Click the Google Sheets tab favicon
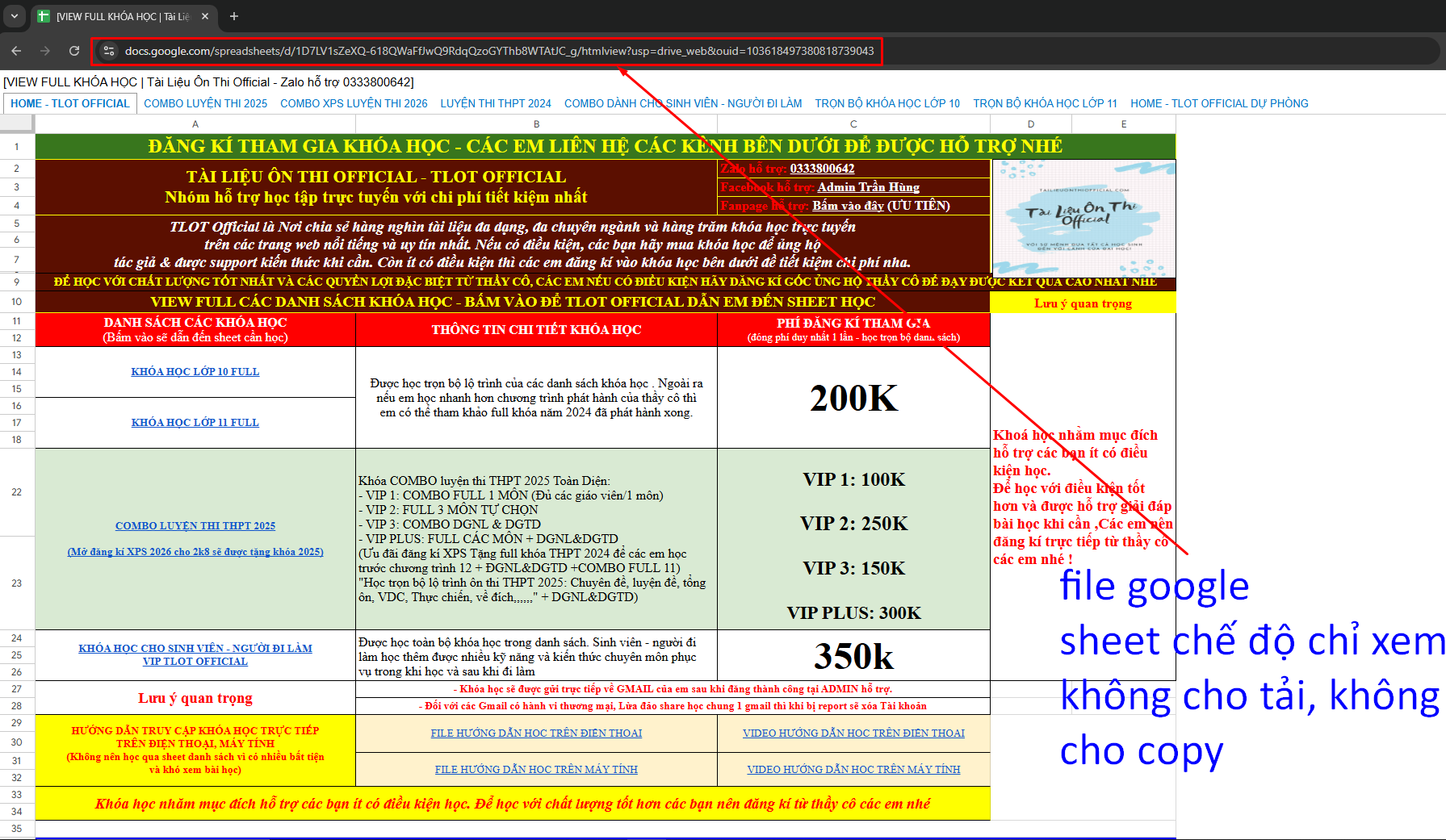This screenshot has width=1446, height=840. click(x=44, y=16)
